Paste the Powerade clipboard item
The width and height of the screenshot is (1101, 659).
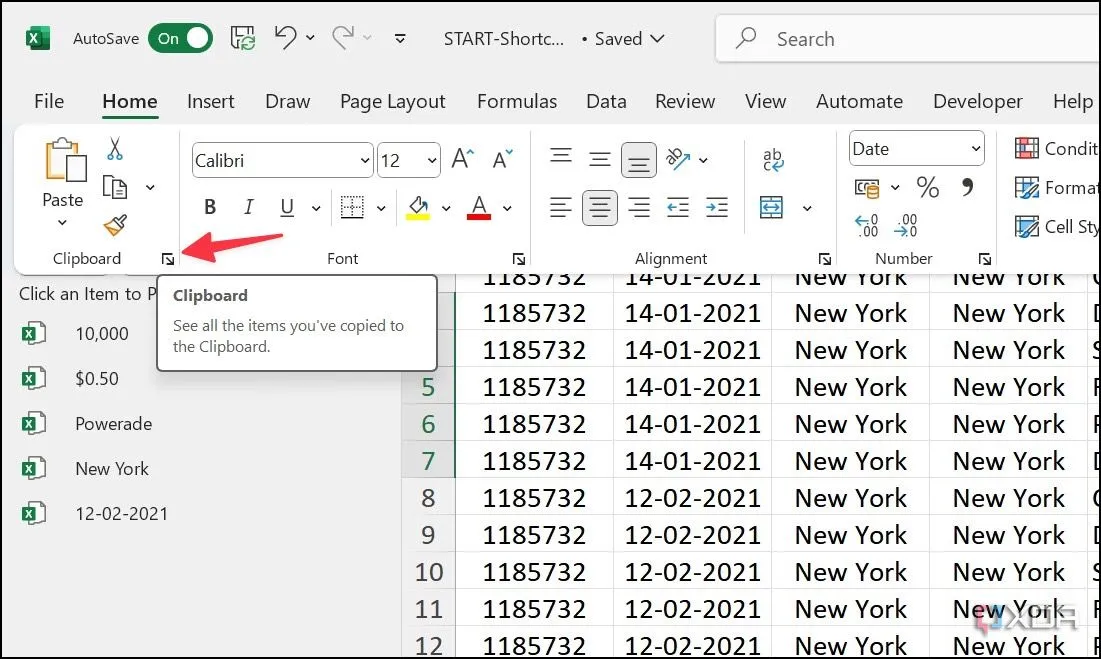click(113, 424)
